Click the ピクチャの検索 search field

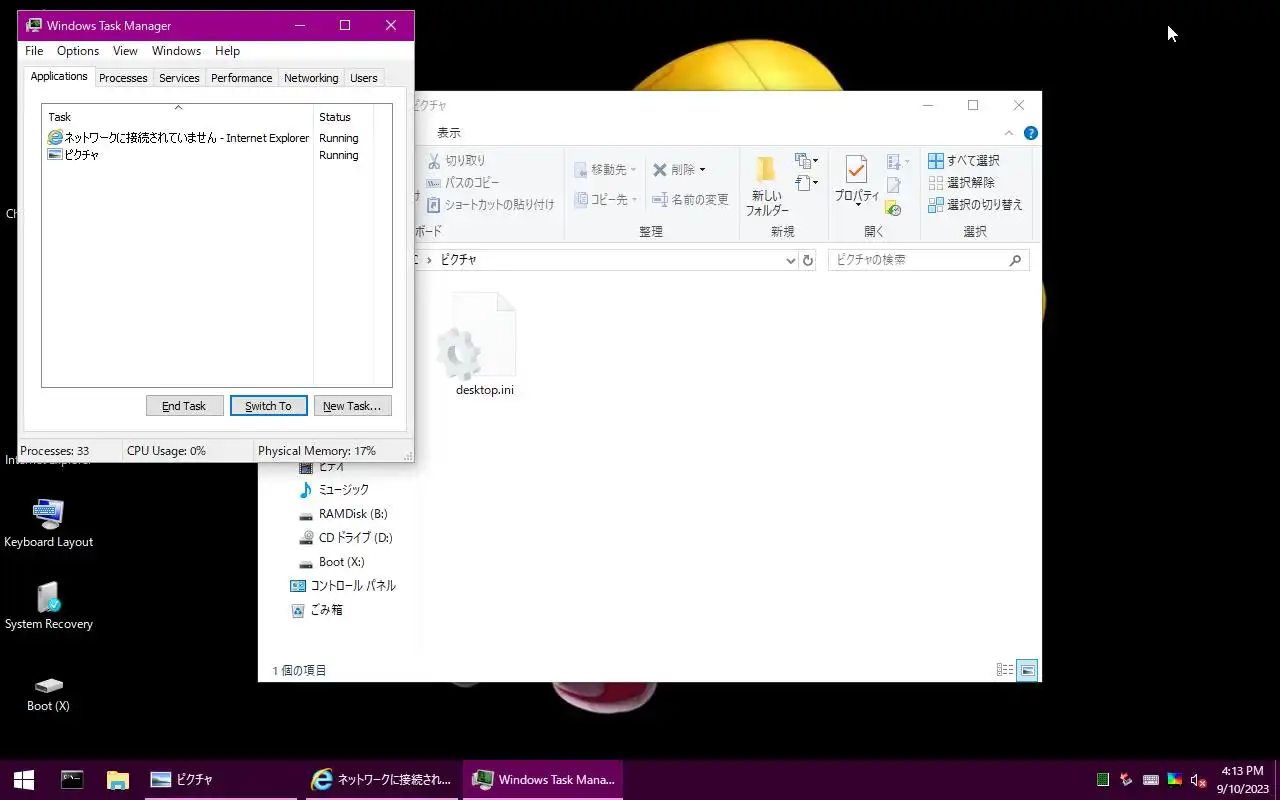928,260
